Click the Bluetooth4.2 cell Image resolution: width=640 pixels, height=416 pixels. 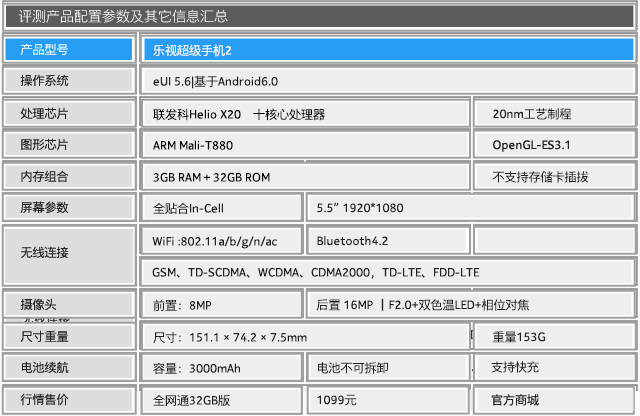click(x=387, y=241)
